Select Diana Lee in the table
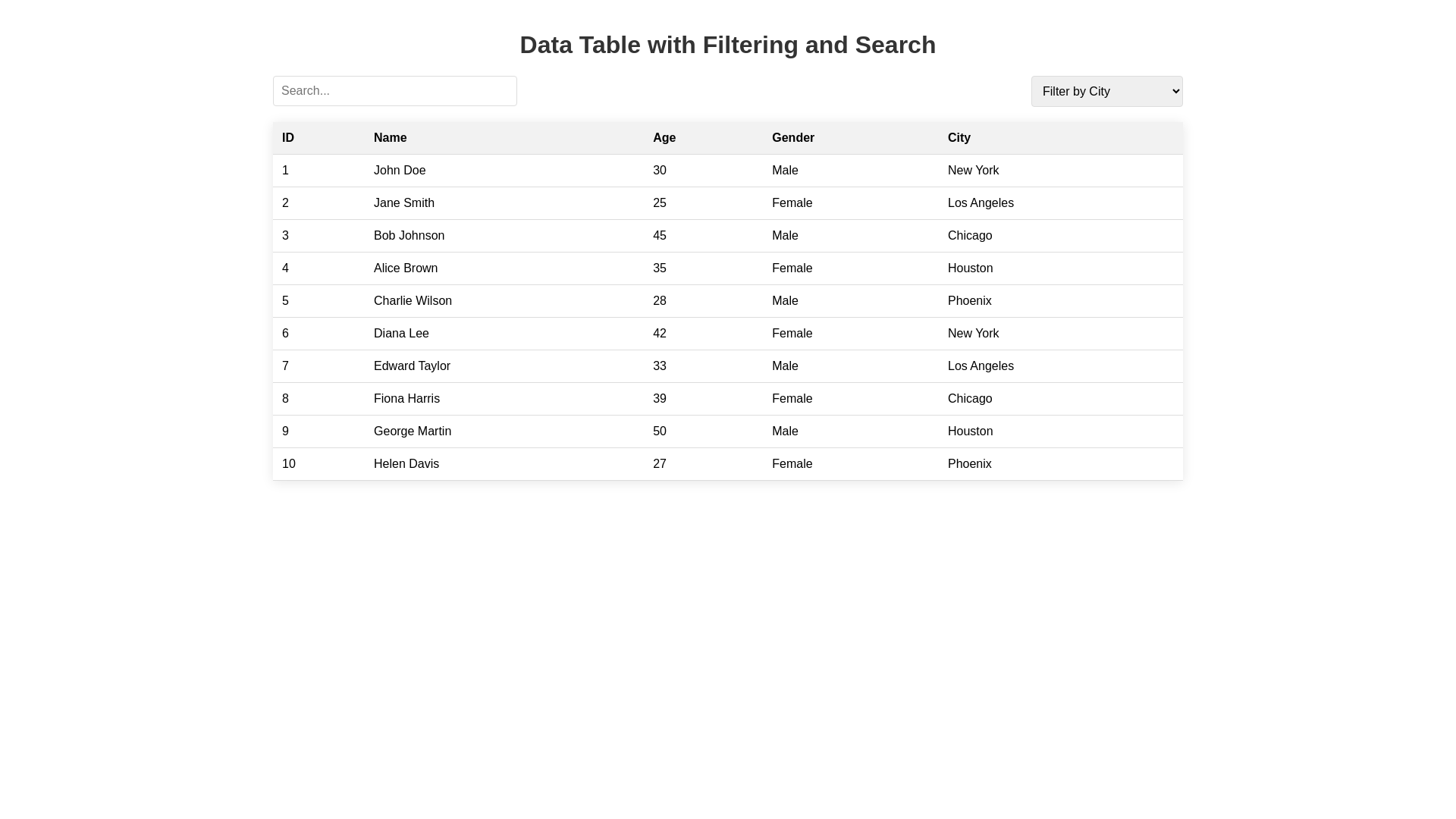 tap(401, 334)
